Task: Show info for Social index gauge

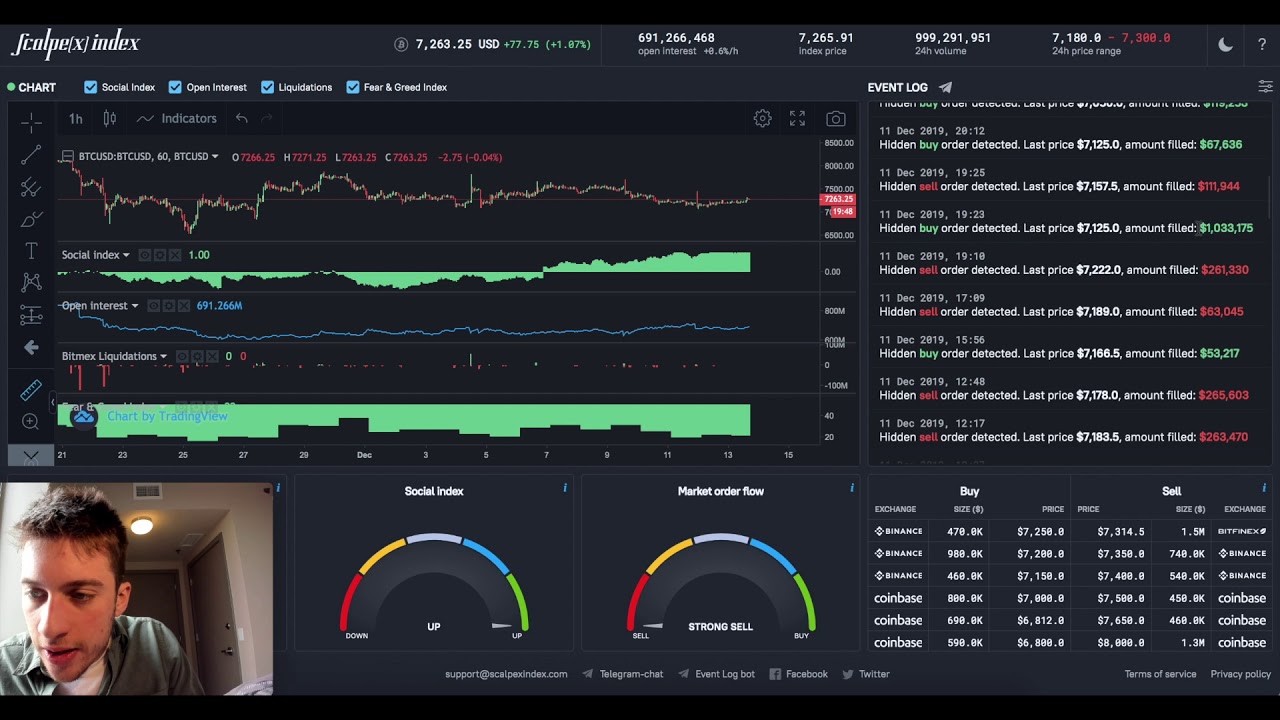Action: [565, 488]
